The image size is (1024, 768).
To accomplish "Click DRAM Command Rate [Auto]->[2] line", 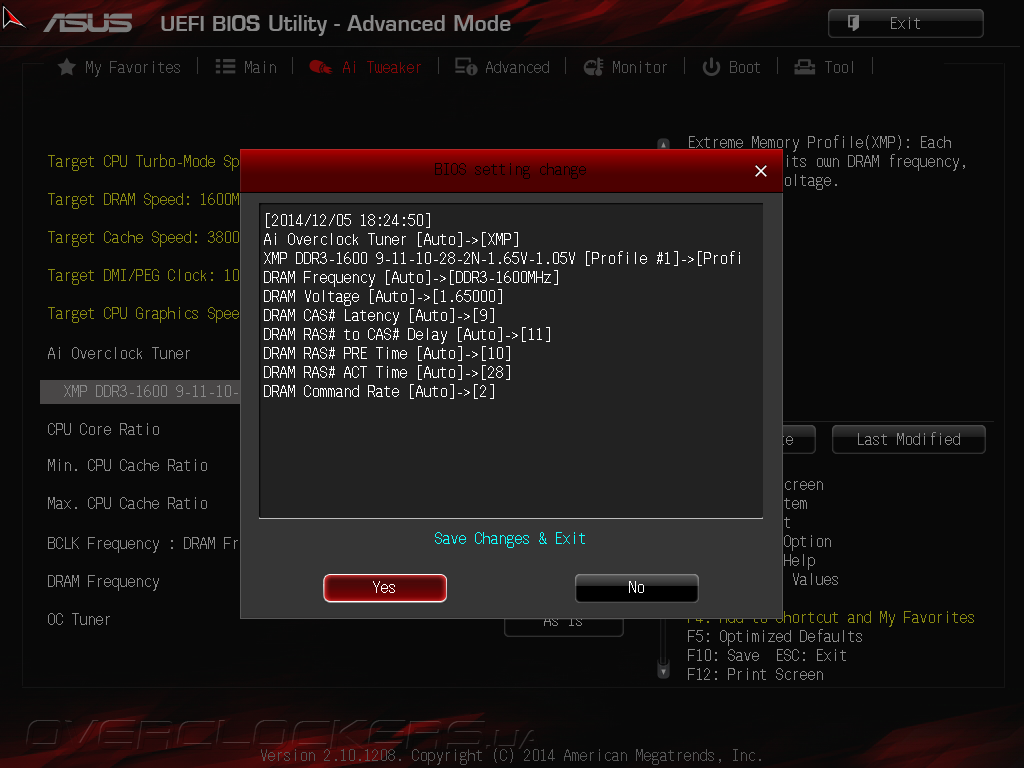I will [x=379, y=391].
